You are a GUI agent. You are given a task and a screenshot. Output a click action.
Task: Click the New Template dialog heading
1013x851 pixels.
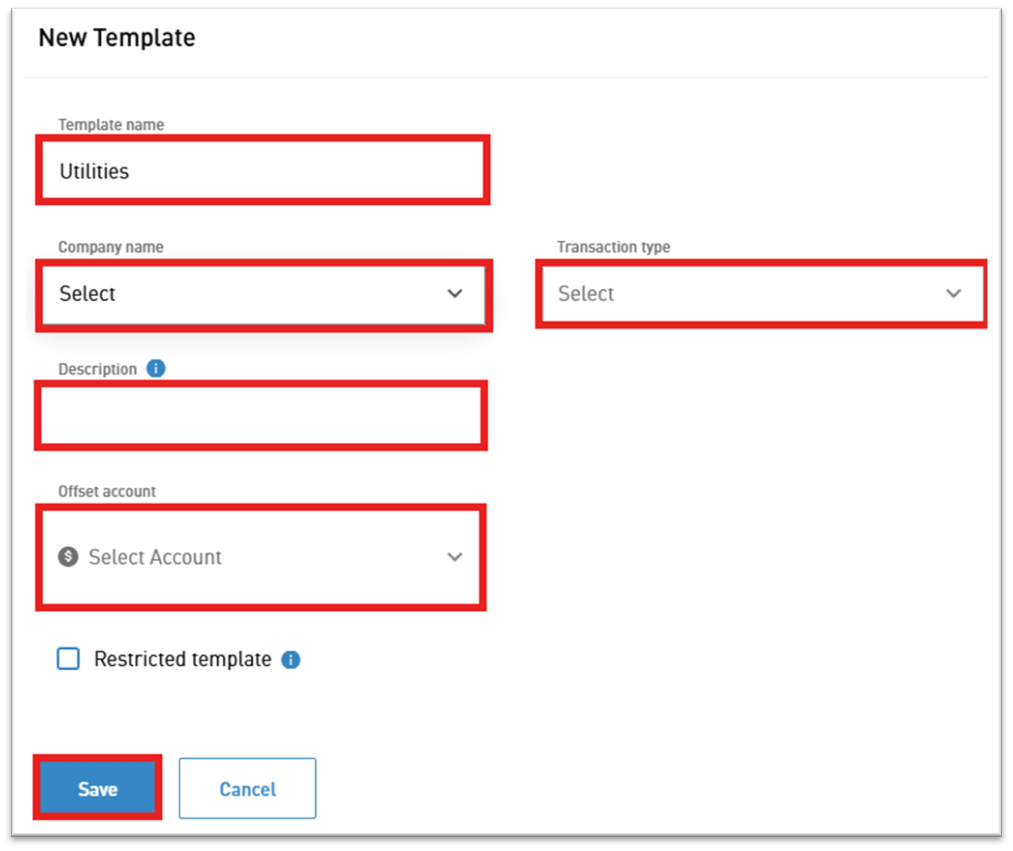tap(117, 37)
